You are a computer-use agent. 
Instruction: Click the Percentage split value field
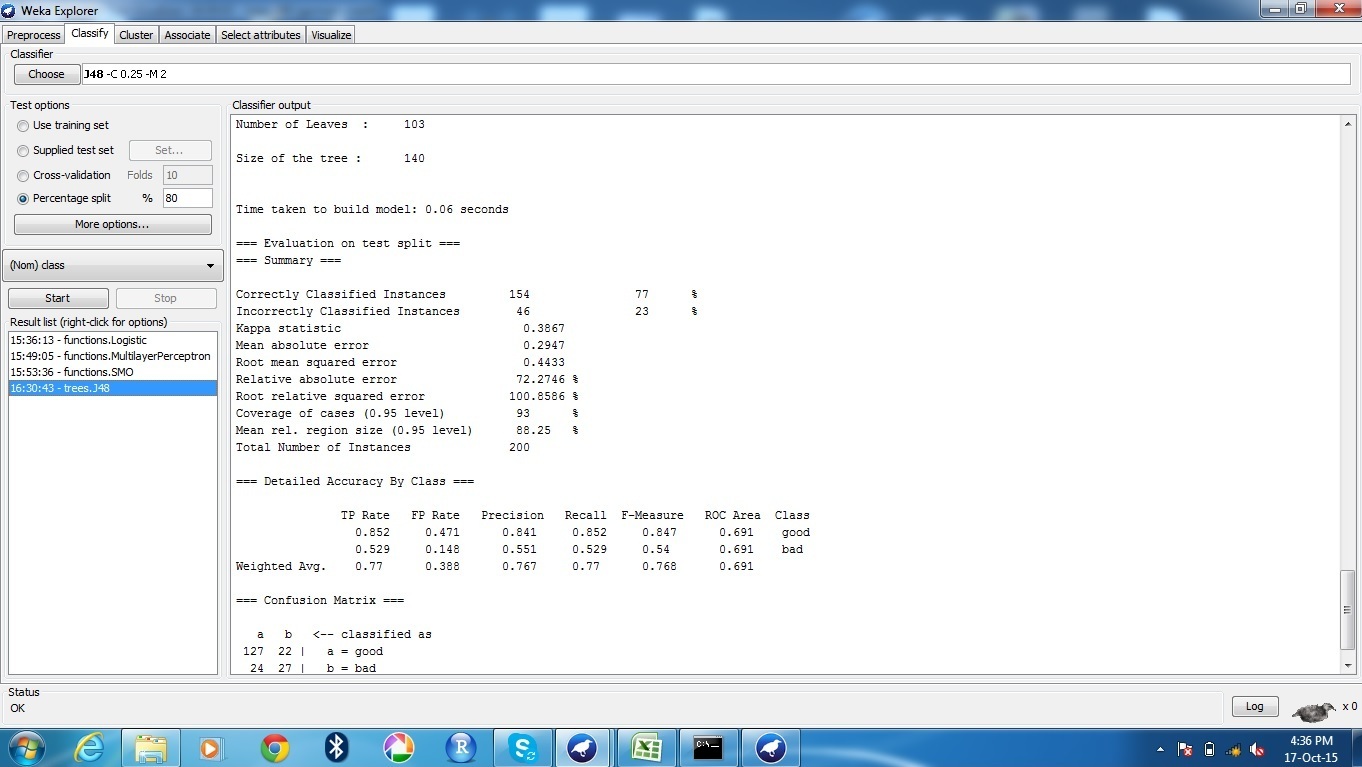(187, 198)
